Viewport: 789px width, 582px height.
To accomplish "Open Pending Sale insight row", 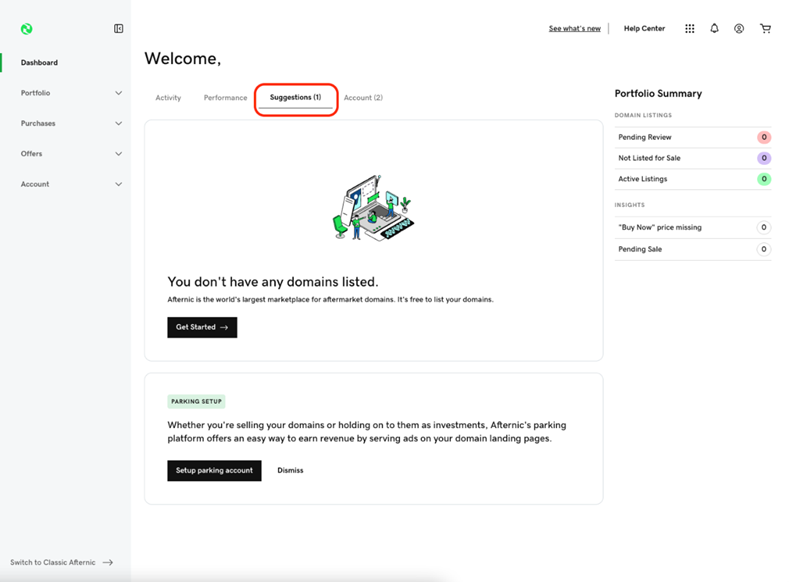I will 692,249.
